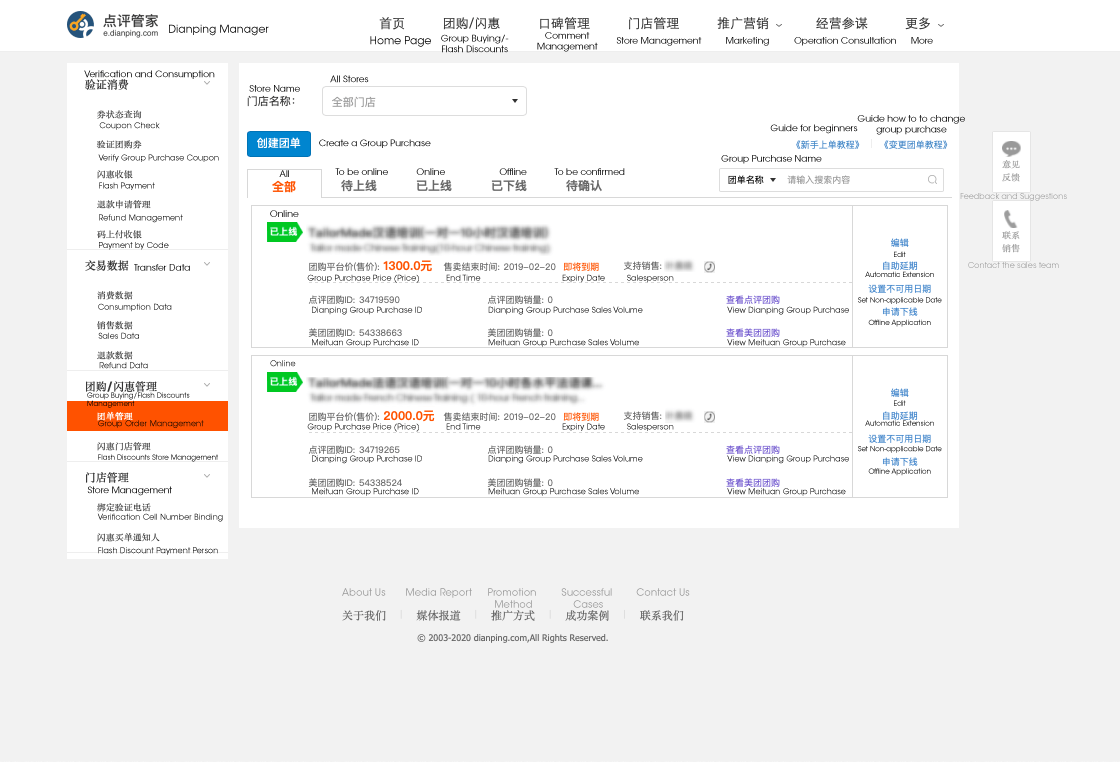Click into the group purchase search field
The height and width of the screenshot is (762, 1120).
click(853, 180)
